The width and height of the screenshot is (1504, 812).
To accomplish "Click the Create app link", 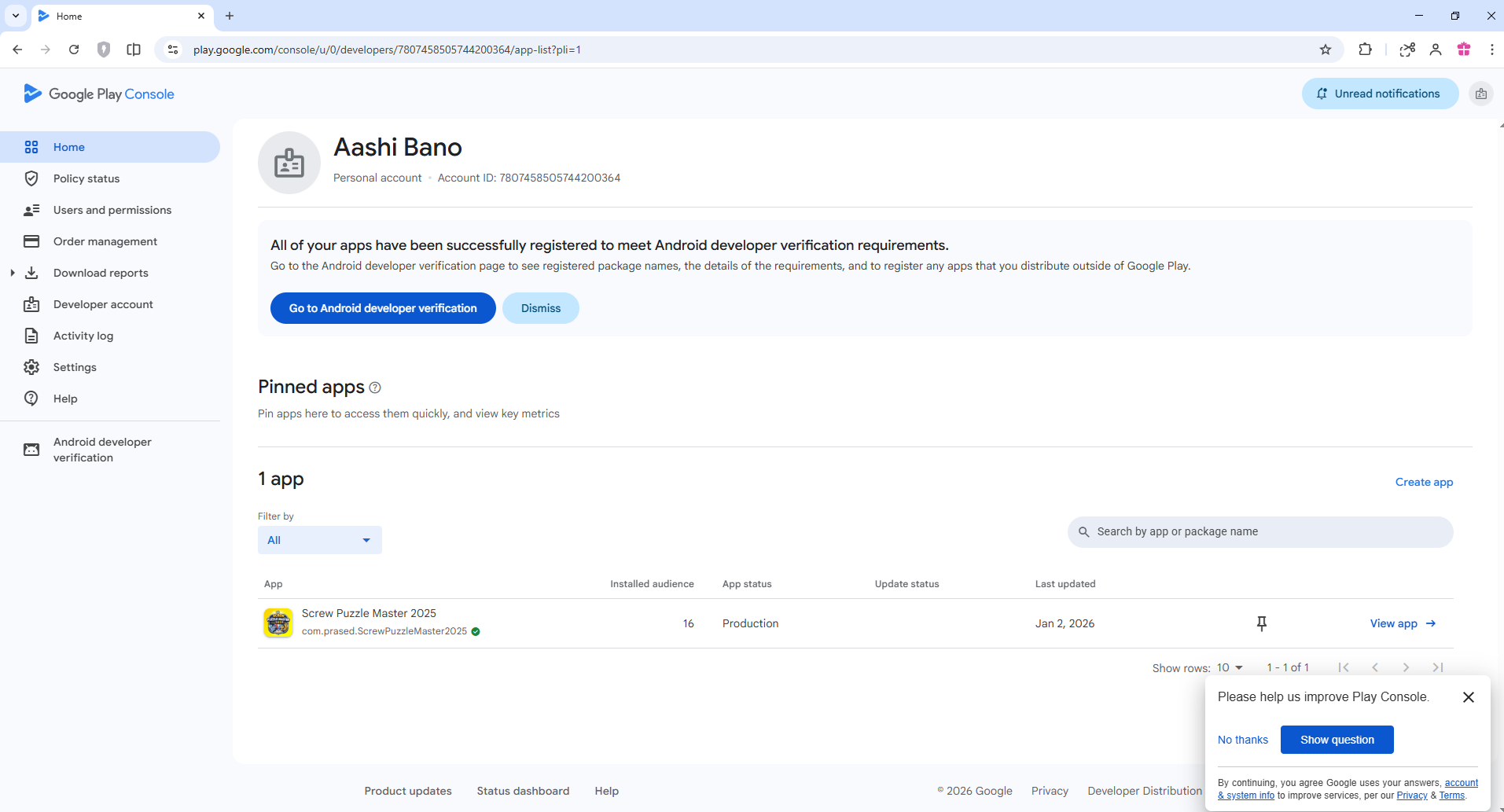I will point(1424,482).
